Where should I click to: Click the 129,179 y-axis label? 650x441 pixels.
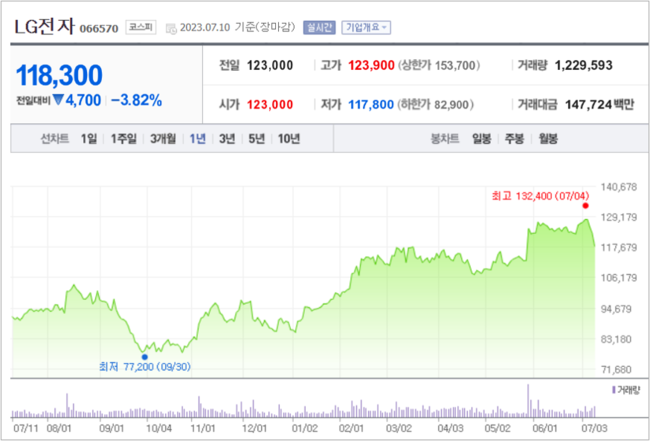pos(618,217)
